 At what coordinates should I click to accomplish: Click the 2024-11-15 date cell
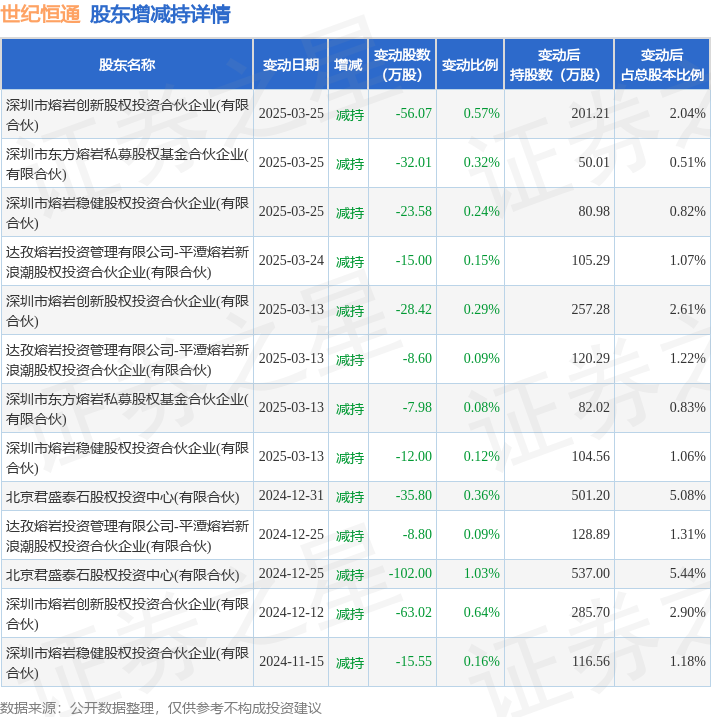point(291,662)
